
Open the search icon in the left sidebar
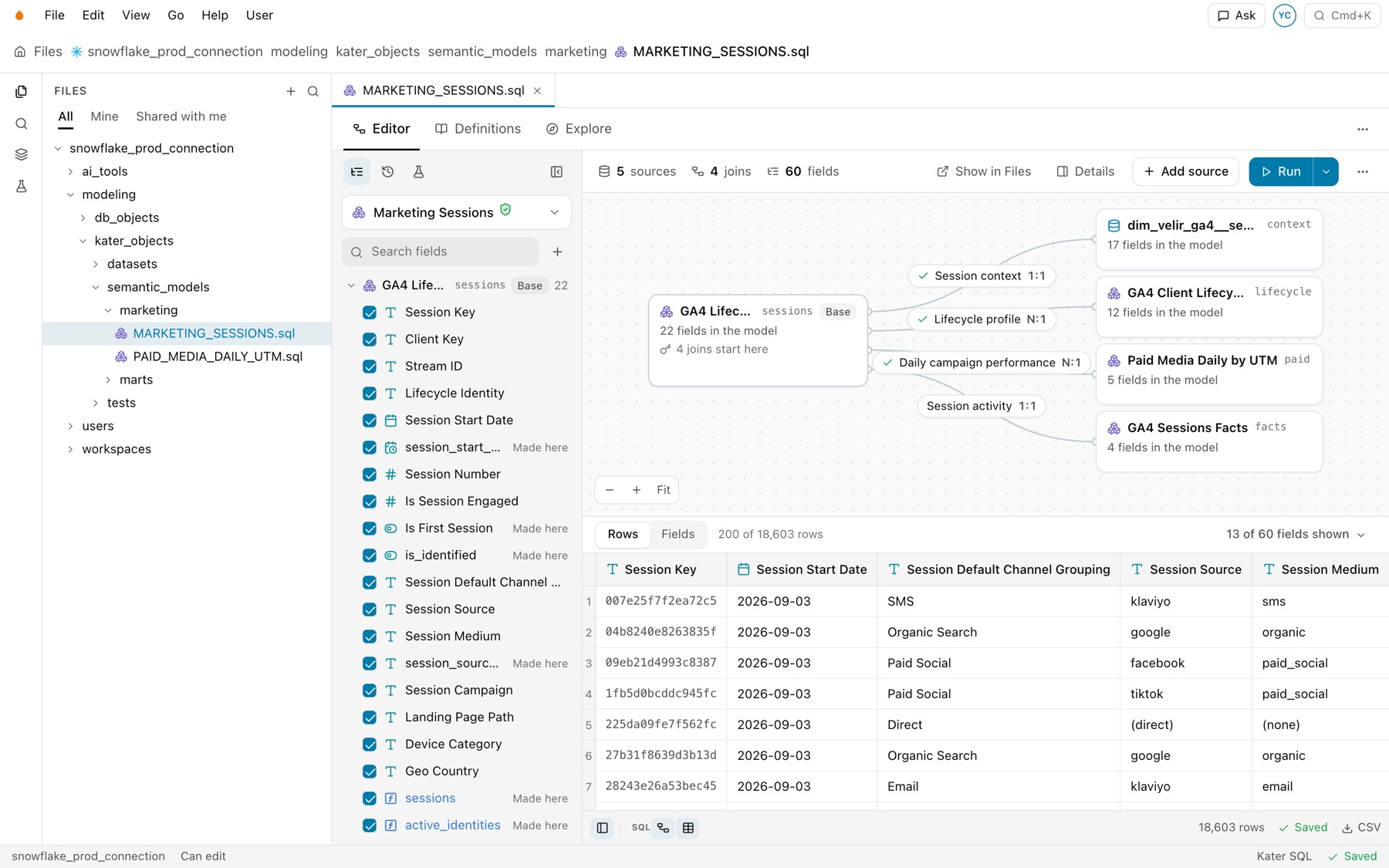21,123
